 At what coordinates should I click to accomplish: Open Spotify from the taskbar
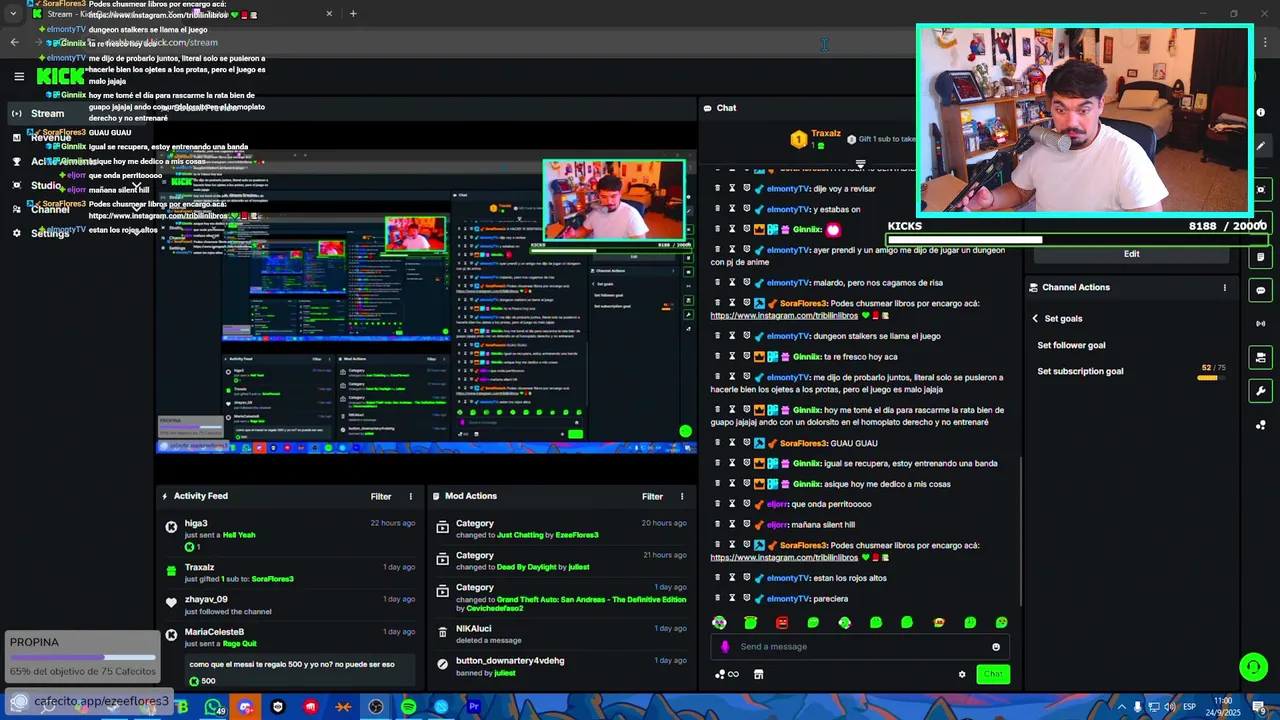pos(409,707)
